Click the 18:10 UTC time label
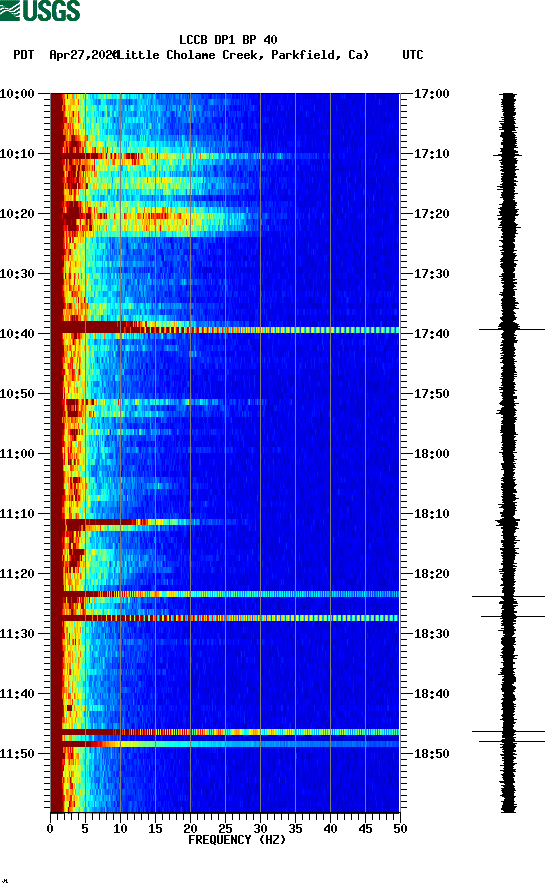552x892 pixels. click(431, 514)
